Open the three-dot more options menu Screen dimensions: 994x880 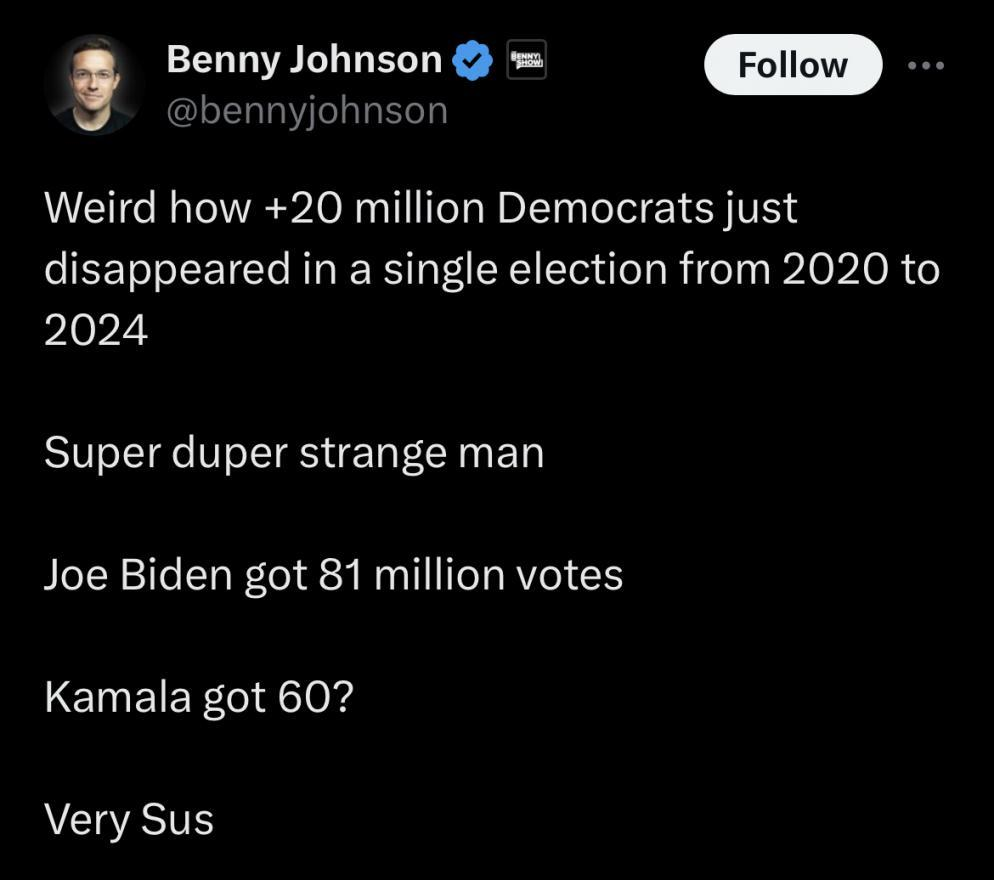pos(925,66)
